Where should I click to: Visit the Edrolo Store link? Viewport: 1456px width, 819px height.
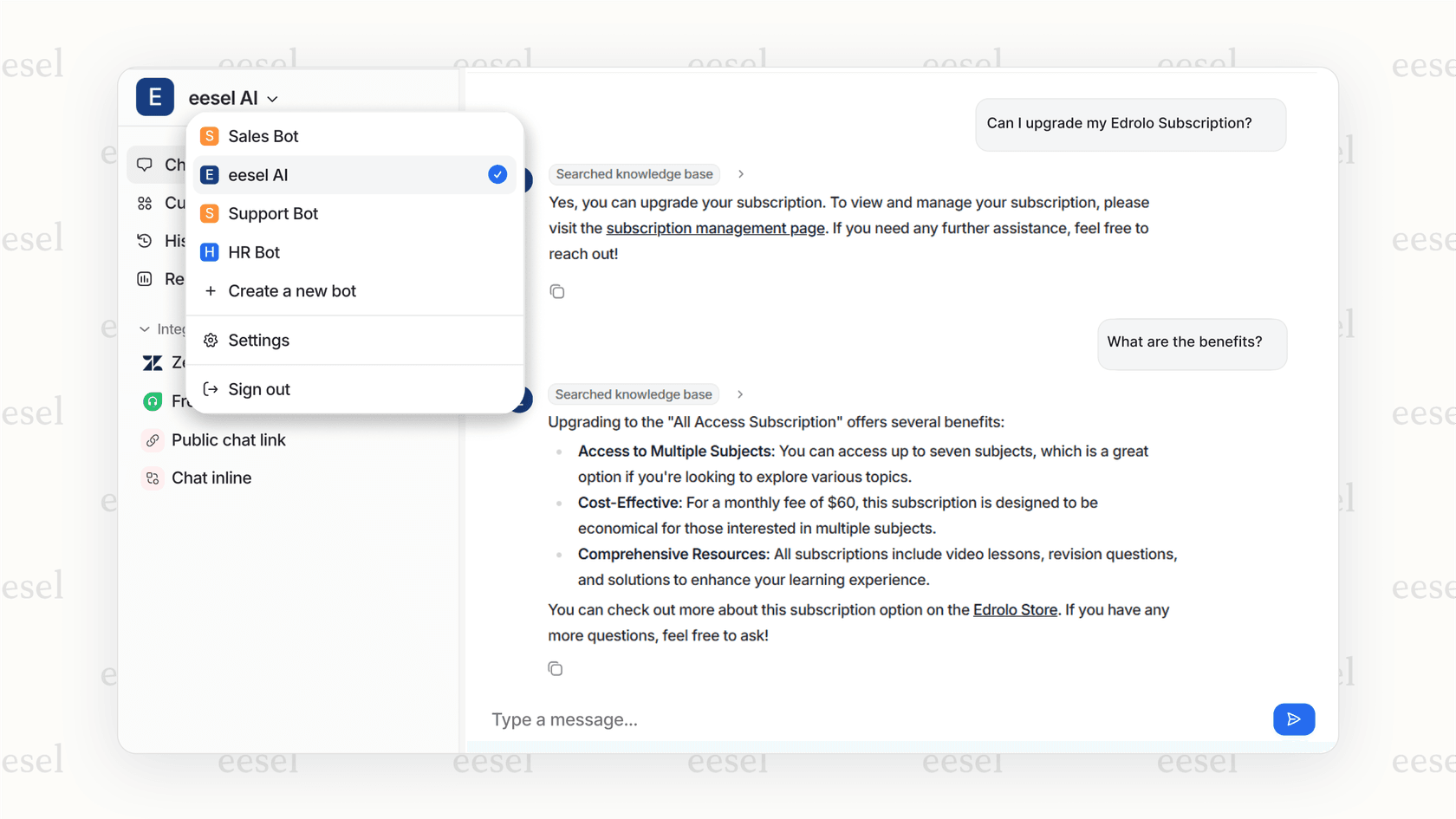[1015, 609]
